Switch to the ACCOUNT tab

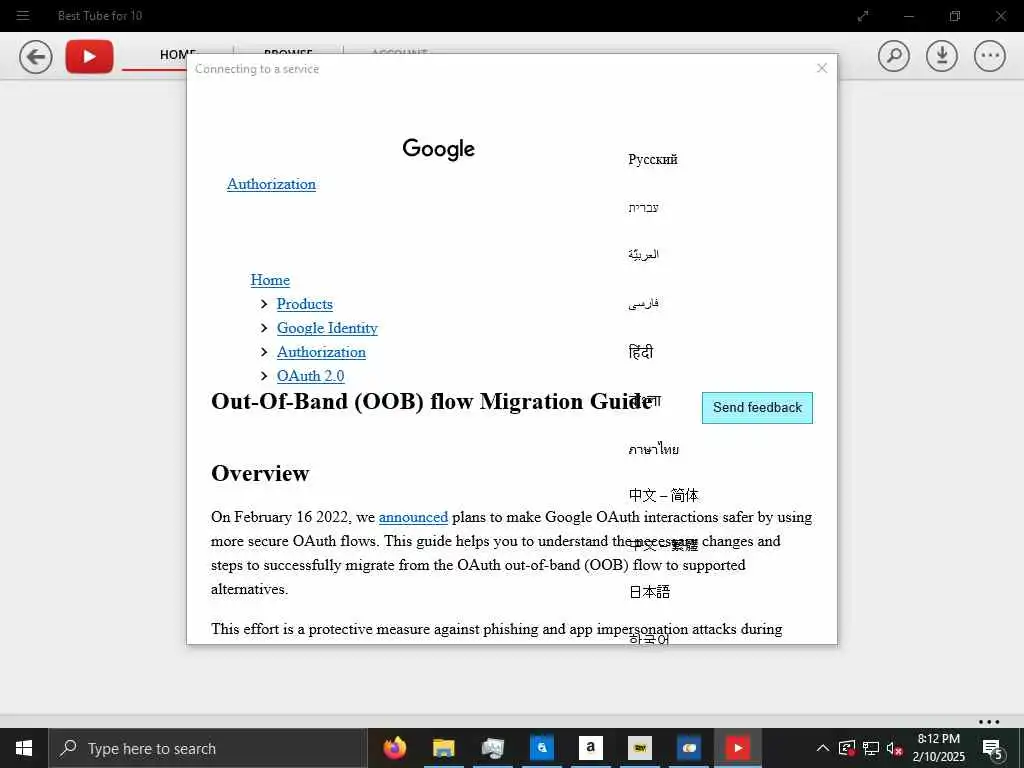[x=400, y=53]
